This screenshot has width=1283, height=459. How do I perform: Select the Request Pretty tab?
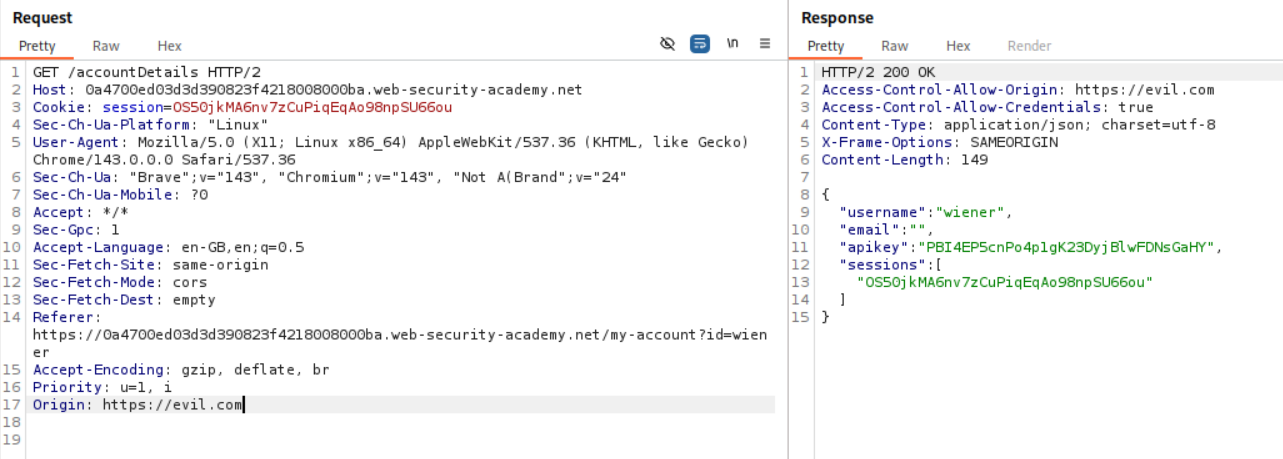(x=37, y=46)
